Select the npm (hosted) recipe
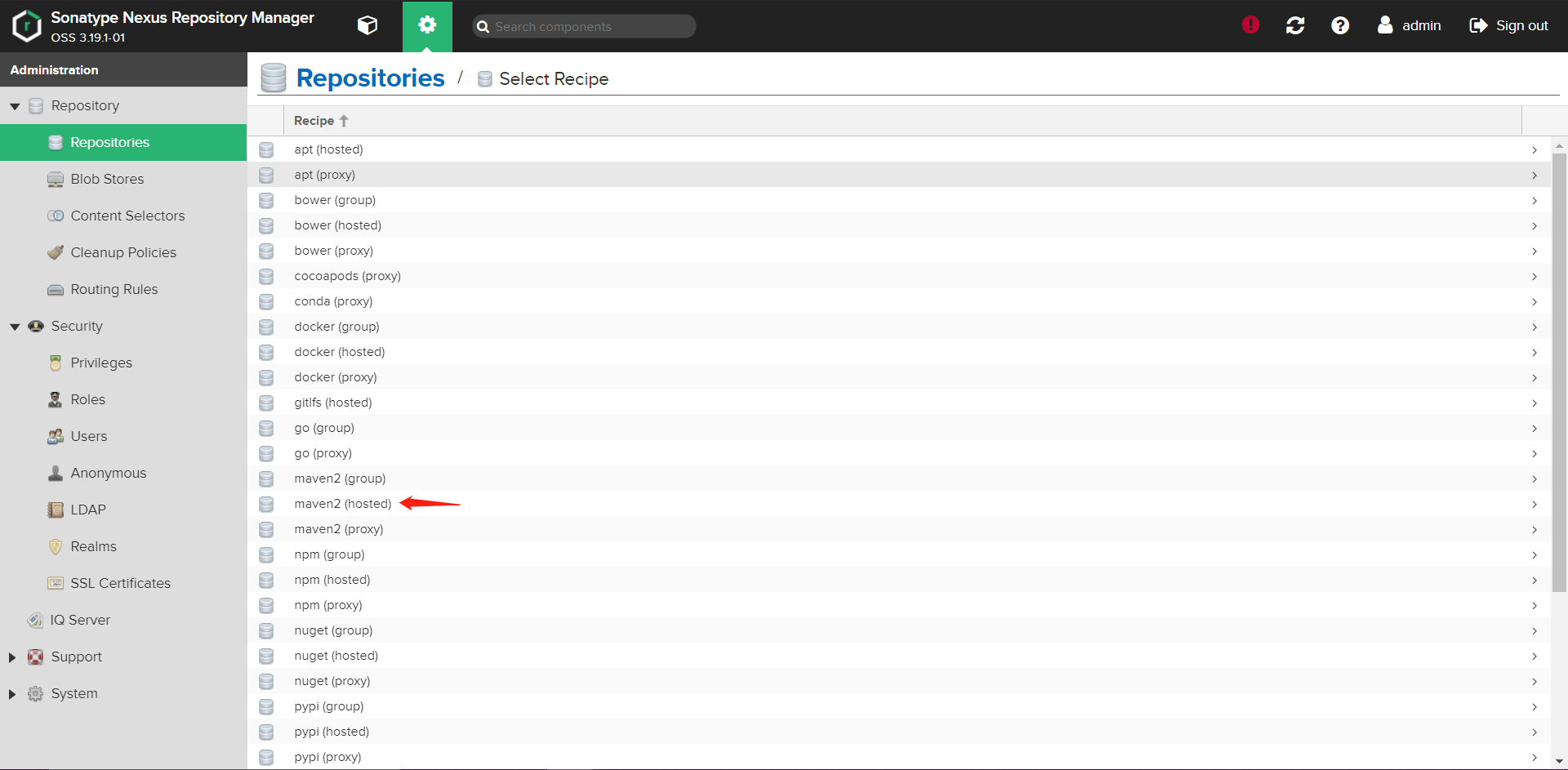 click(900, 580)
